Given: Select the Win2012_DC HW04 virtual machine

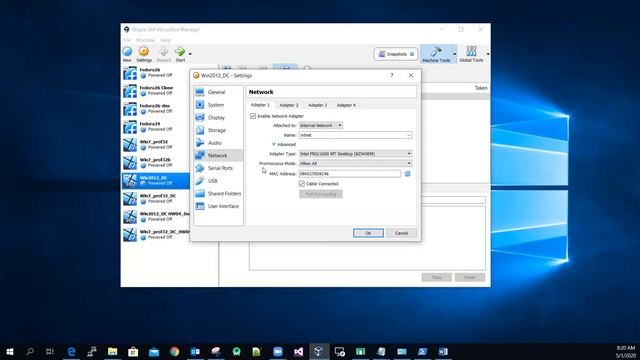Looking at the screenshot, I should [156, 216].
